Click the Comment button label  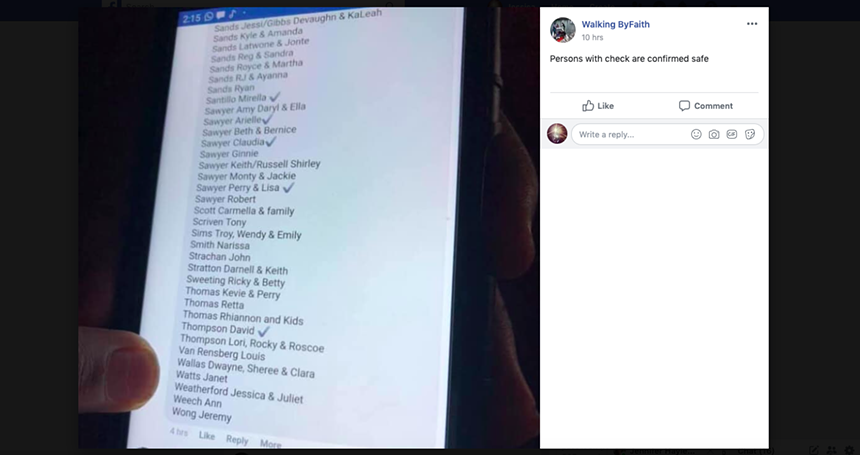tap(713, 106)
